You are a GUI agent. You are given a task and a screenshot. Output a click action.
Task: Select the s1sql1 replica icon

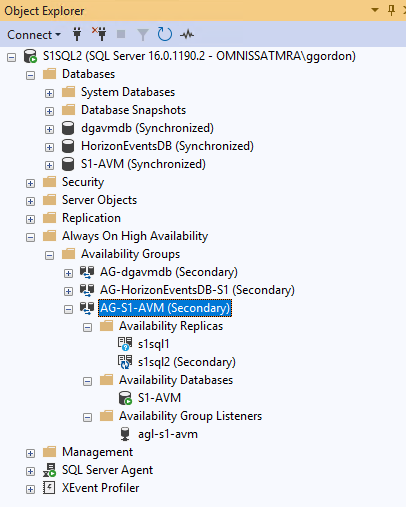[125, 344]
